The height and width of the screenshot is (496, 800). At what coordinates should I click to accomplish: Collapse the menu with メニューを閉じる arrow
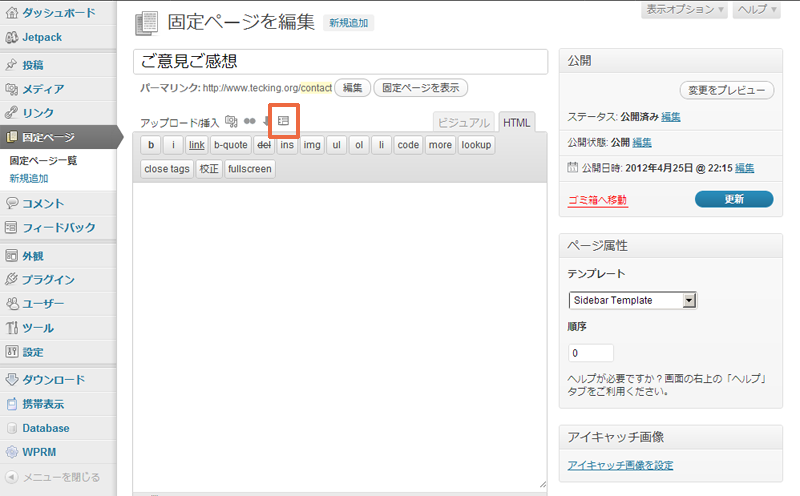(11, 477)
